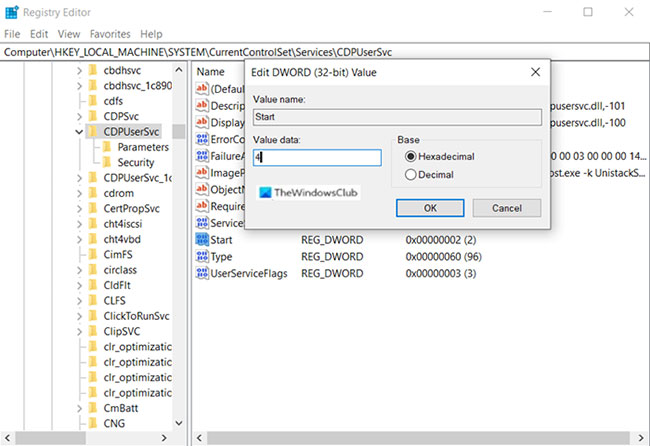Screen dimensions: 650x446
Task: Expand the CDPSvc tree key
Action: (78, 116)
